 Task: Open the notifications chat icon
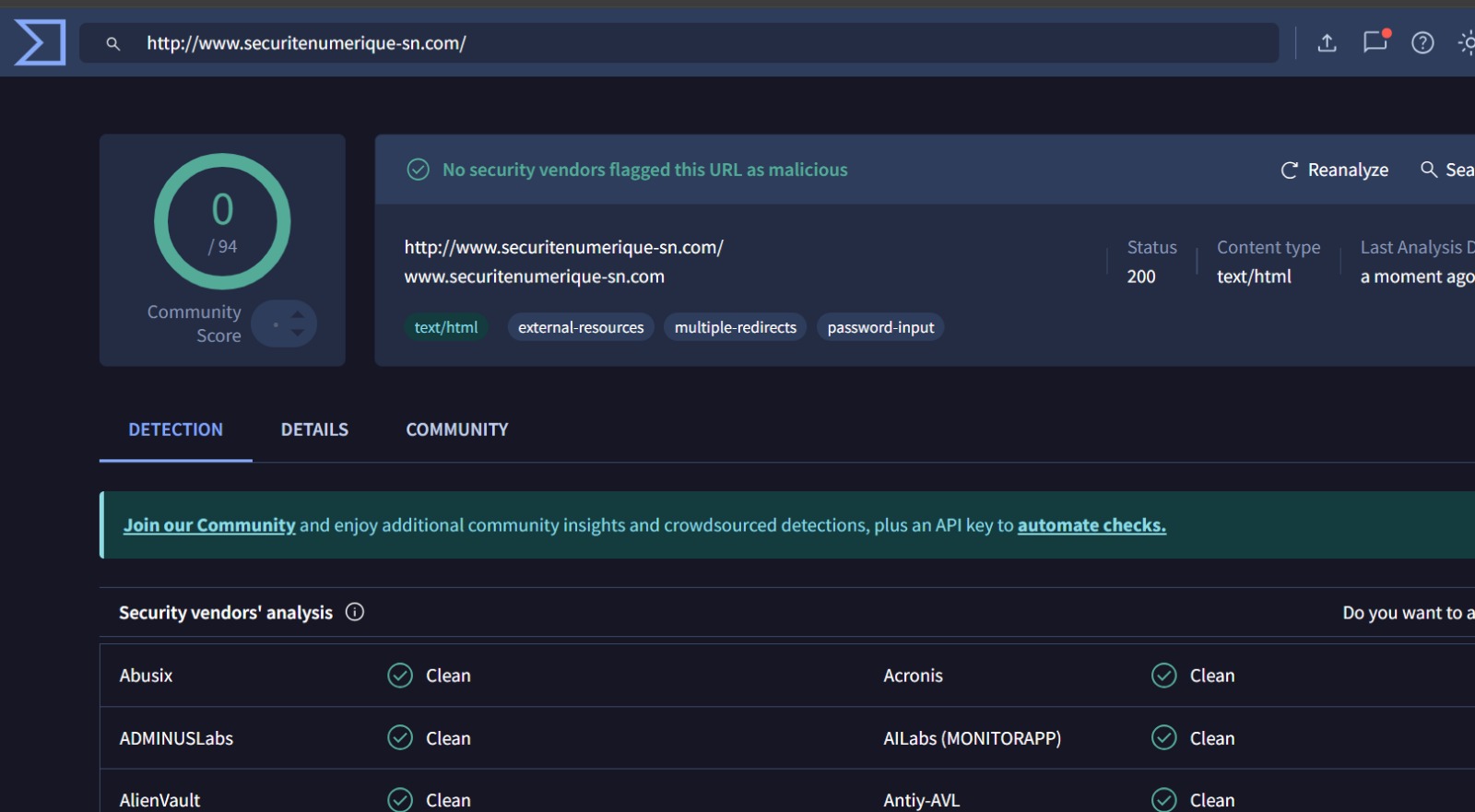coord(1375,42)
